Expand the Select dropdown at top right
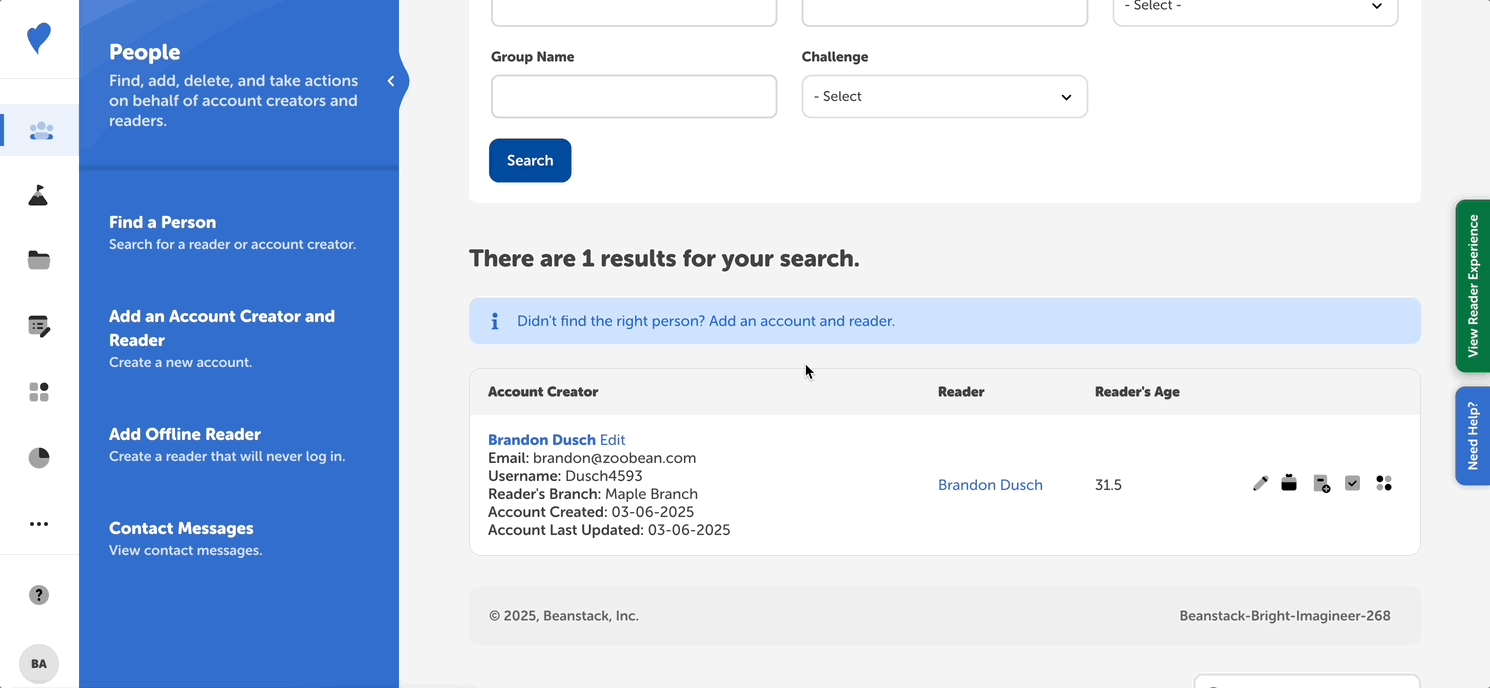Viewport: 1490px width, 688px height. (x=1255, y=6)
